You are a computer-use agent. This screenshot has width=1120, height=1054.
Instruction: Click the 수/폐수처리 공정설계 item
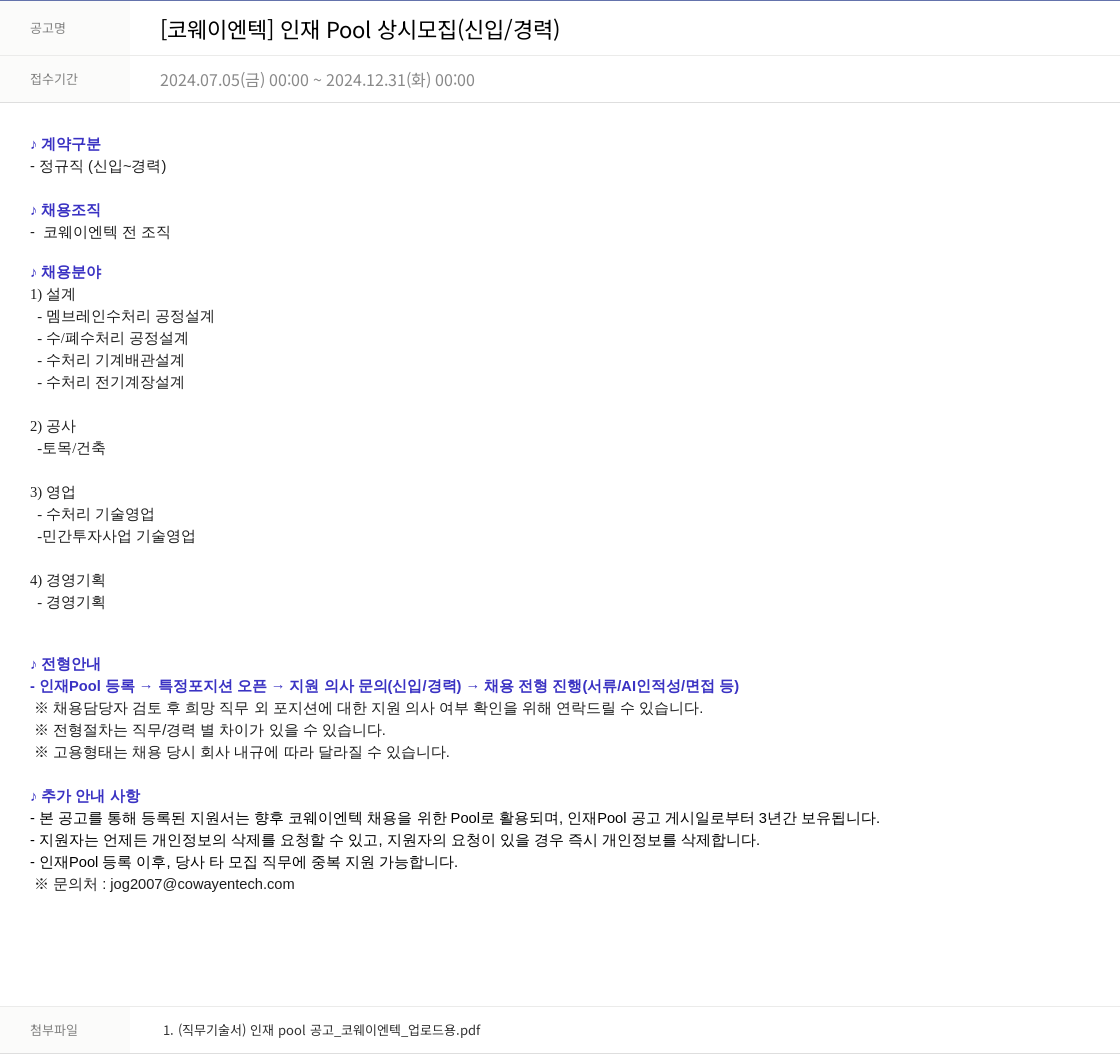click(113, 338)
